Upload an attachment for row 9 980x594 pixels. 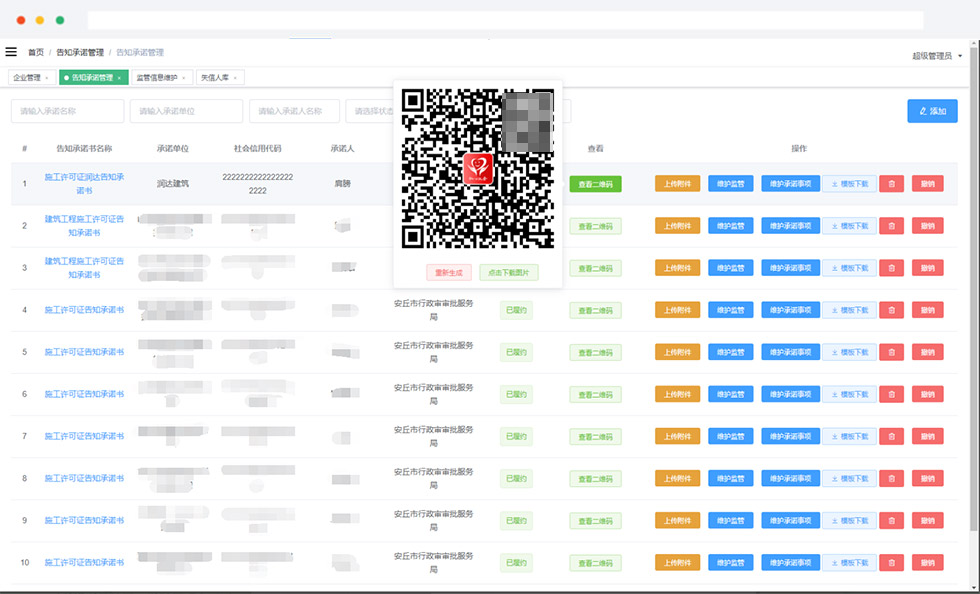tap(678, 520)
